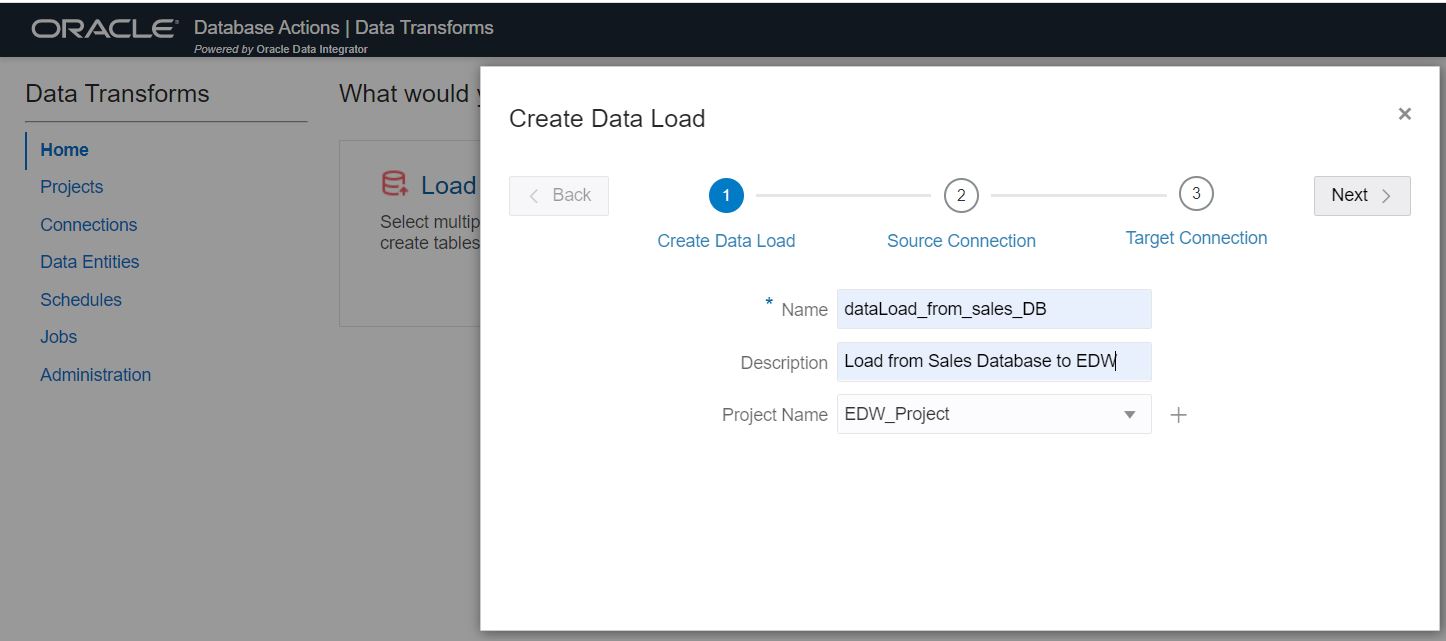
Task: Open Projects in the left navigation
Action: 71,187
